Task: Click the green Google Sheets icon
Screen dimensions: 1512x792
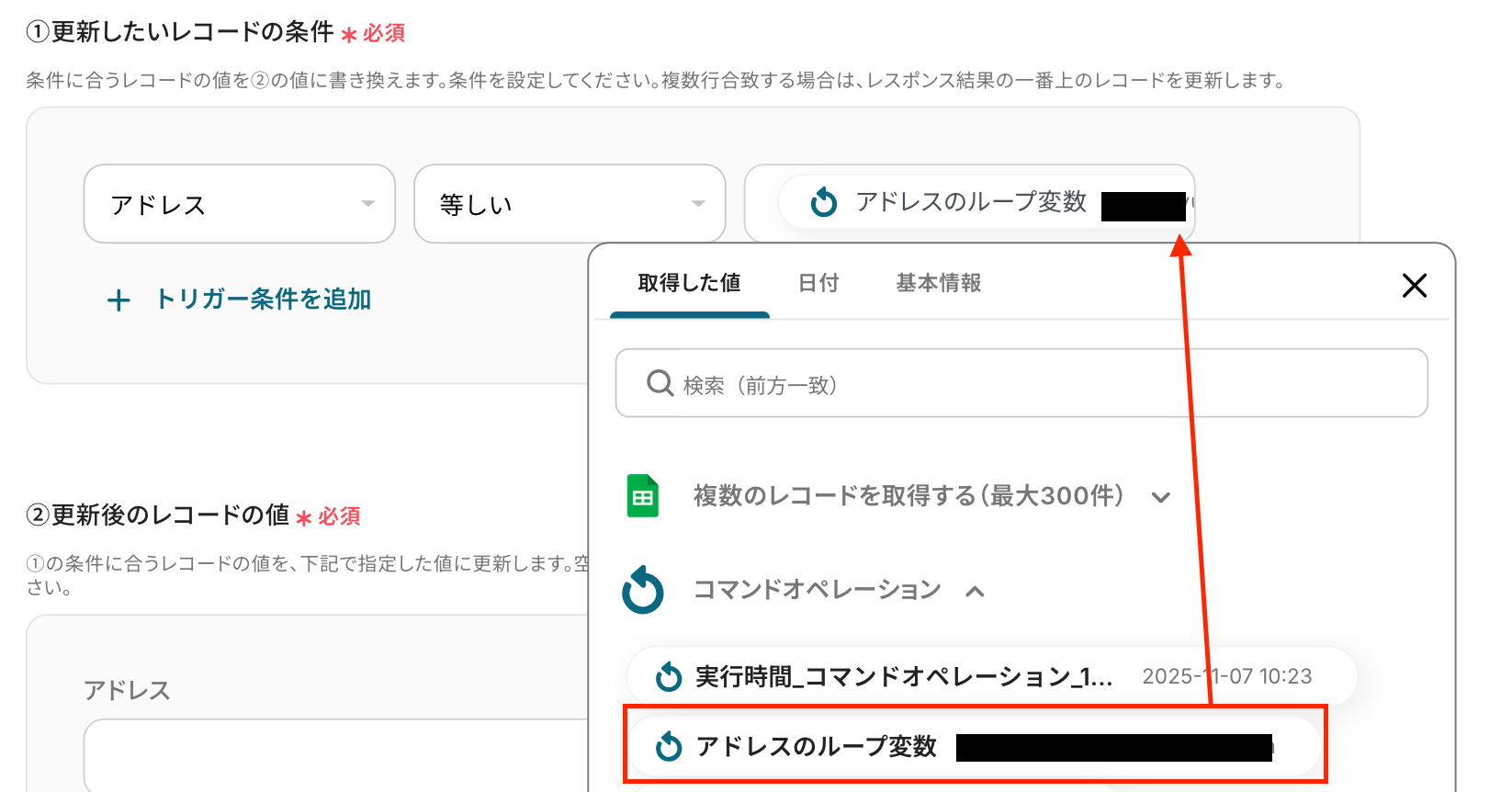Action: (643, 496)
